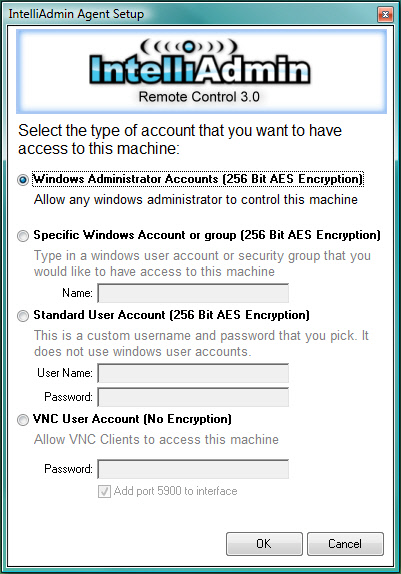
Task: Click the signal wave icon above logo
Action: click(x=189, y=46)
